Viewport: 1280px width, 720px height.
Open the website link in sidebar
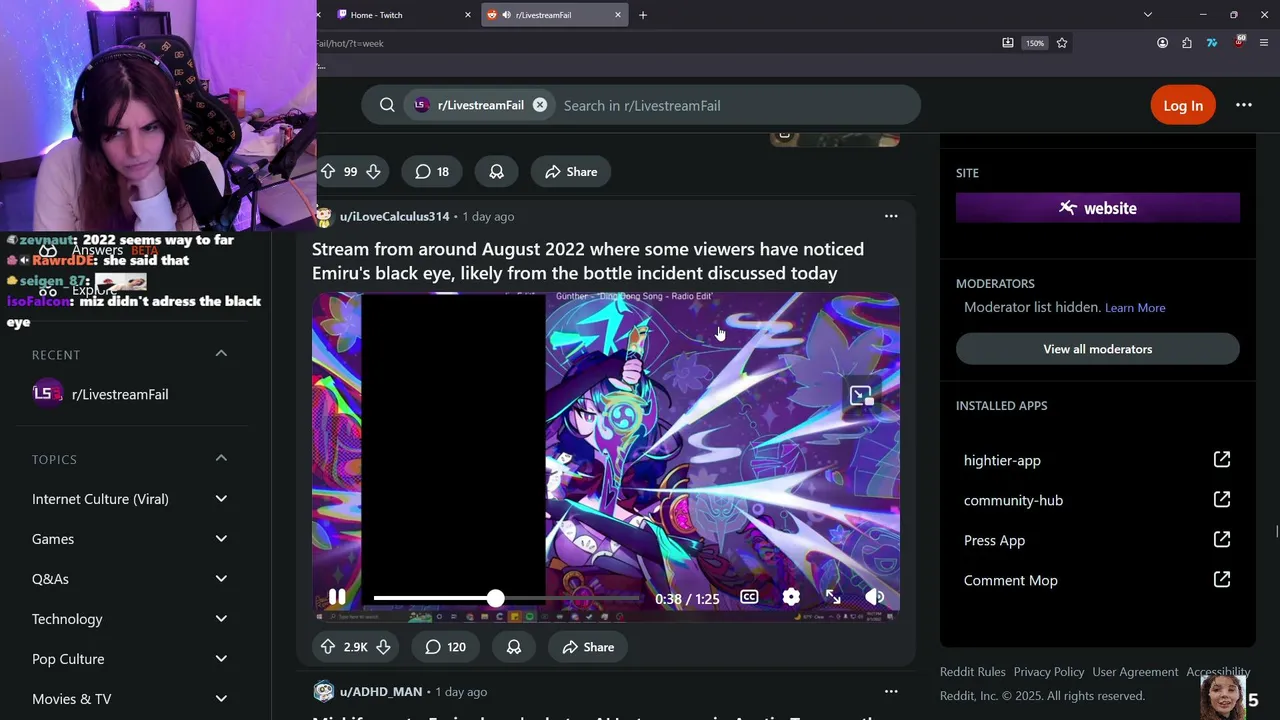pyautogui.click(x=1098, y=208)
